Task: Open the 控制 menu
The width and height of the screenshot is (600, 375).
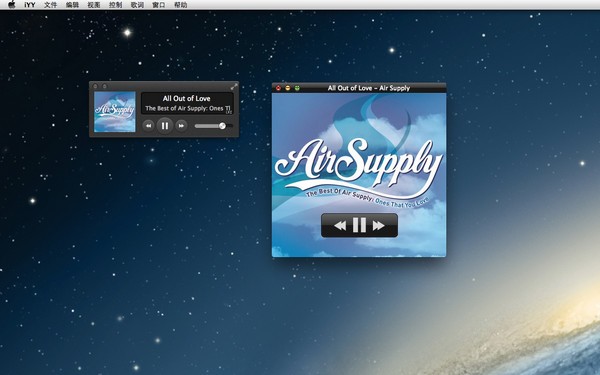Action: coord(116,5)
